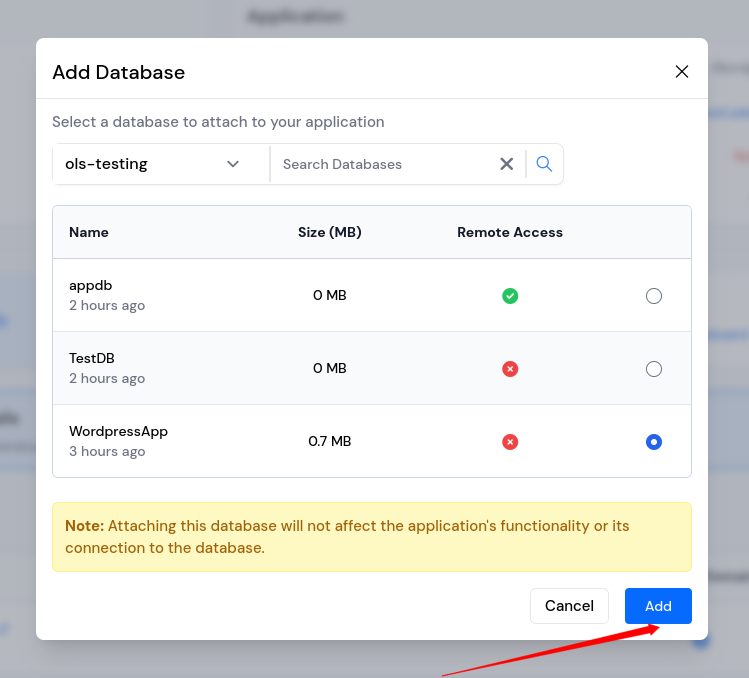Close the Add Database dialog
The image size is (749, 678).
(x=682, y=72)
